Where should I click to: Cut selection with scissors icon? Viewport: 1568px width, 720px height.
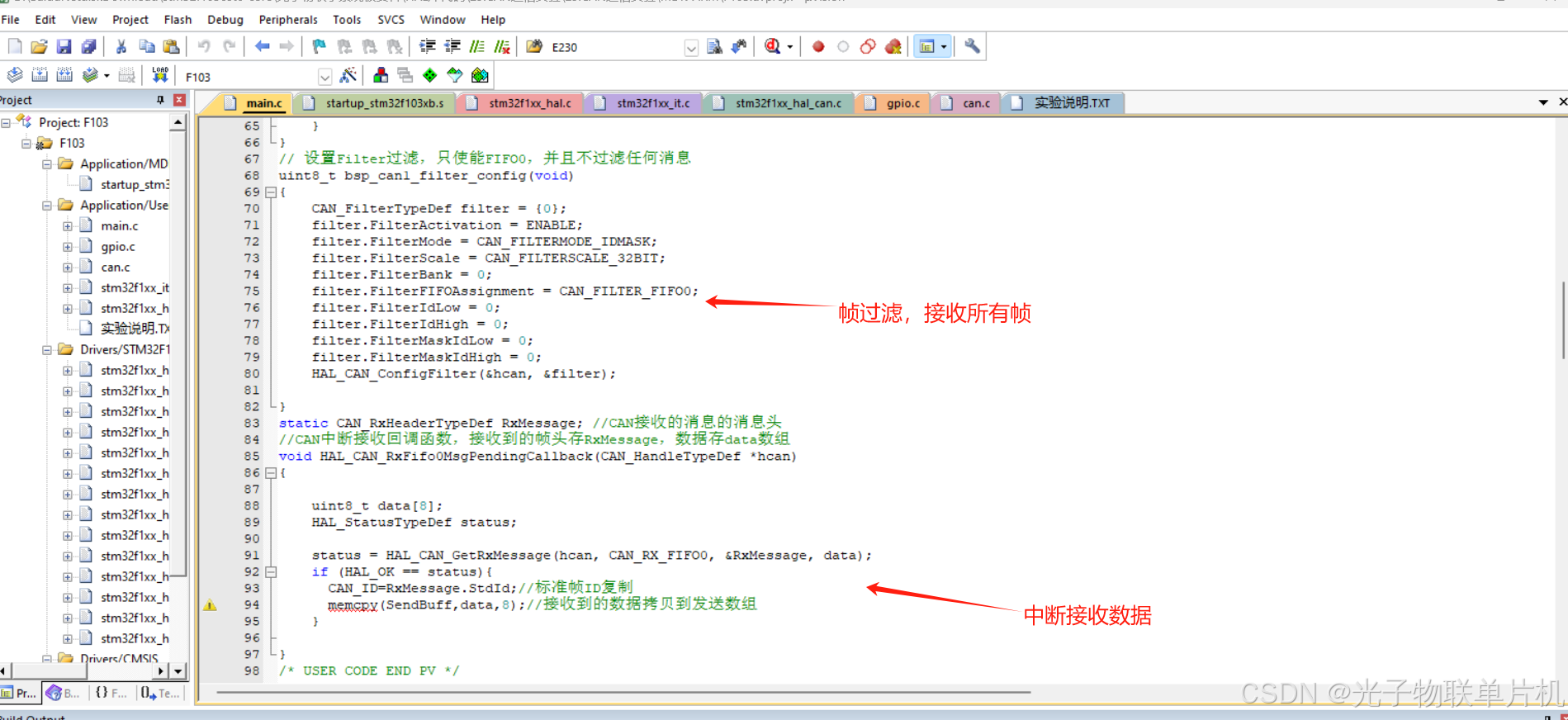[x=121, y=46]
